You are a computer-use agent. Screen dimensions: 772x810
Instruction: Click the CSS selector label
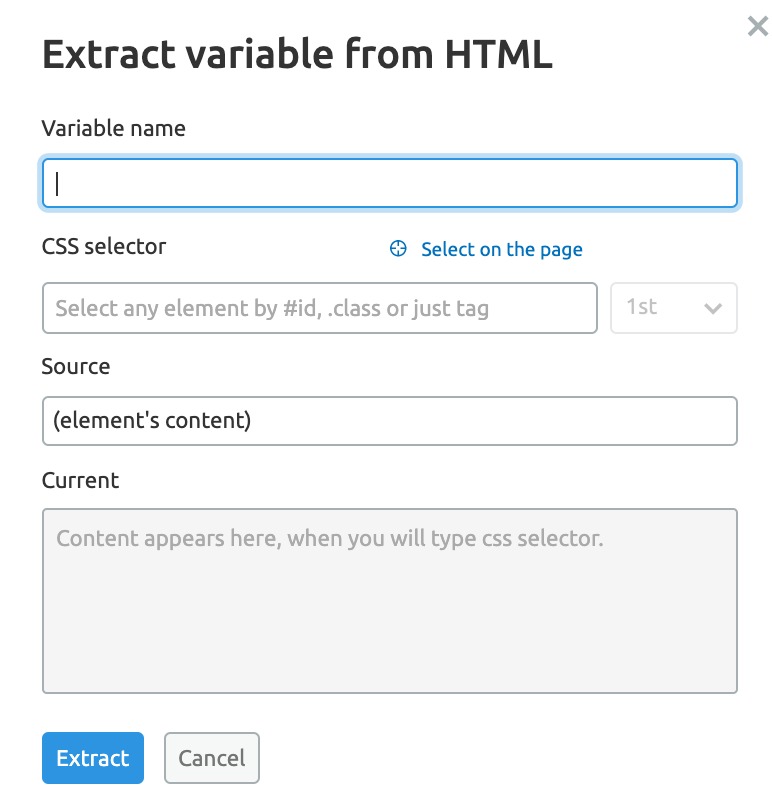(104, 246)
